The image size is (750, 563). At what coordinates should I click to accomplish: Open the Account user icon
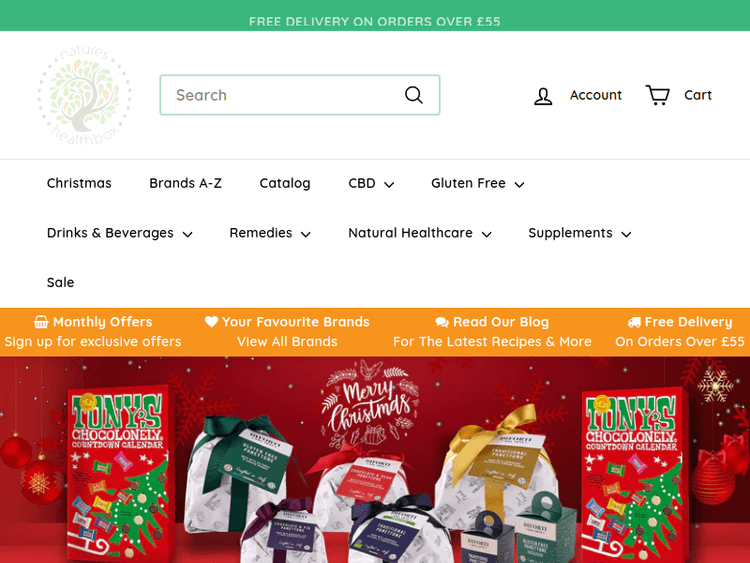click(543, 96)
